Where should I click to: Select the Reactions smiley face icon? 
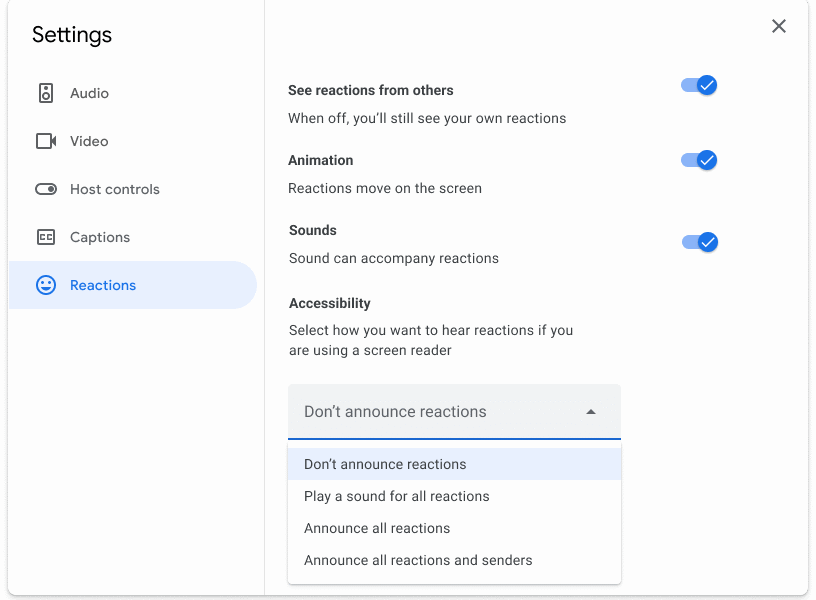pos(45,285)
